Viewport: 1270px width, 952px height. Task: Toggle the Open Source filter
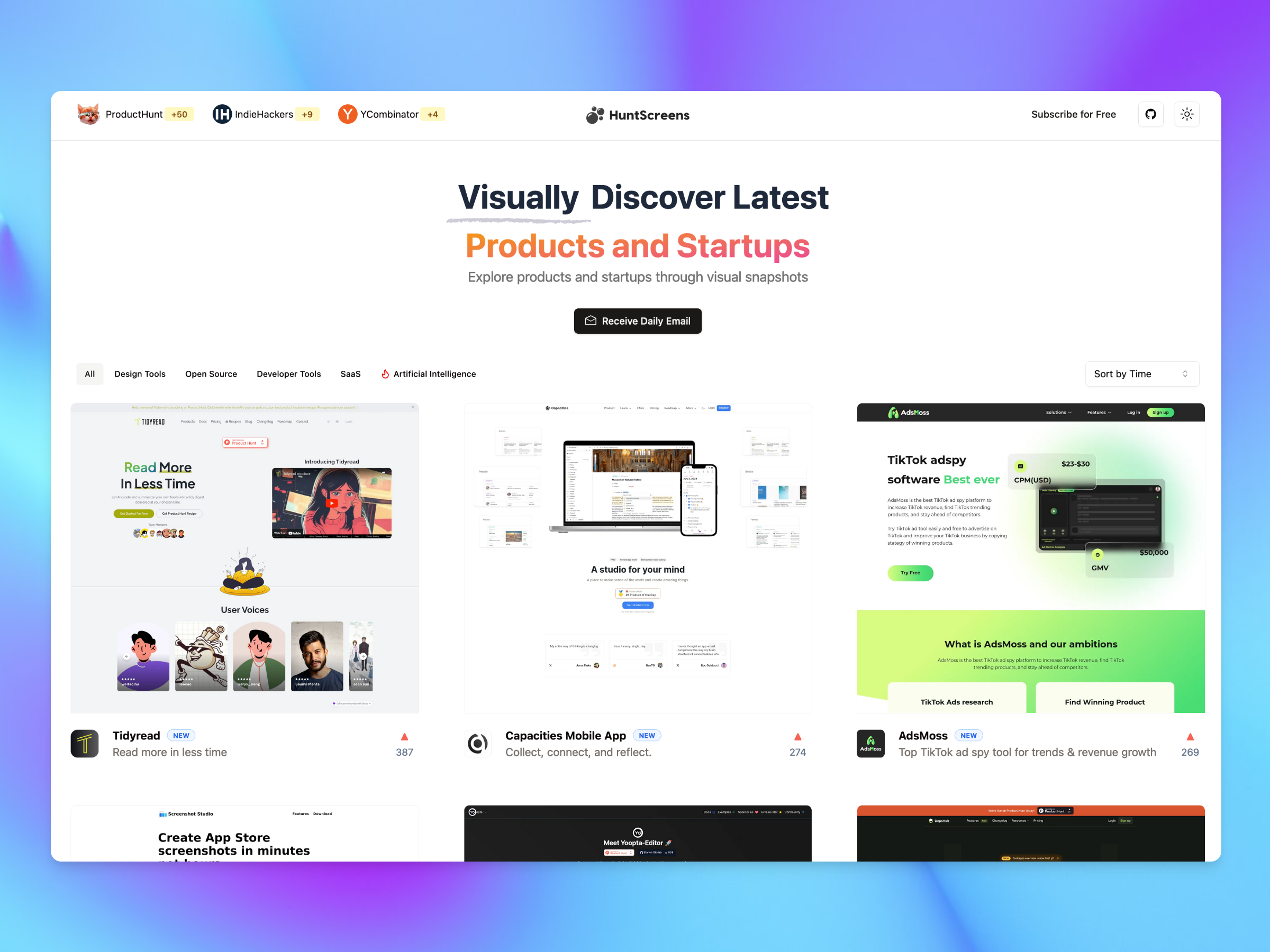coord(211,375)
